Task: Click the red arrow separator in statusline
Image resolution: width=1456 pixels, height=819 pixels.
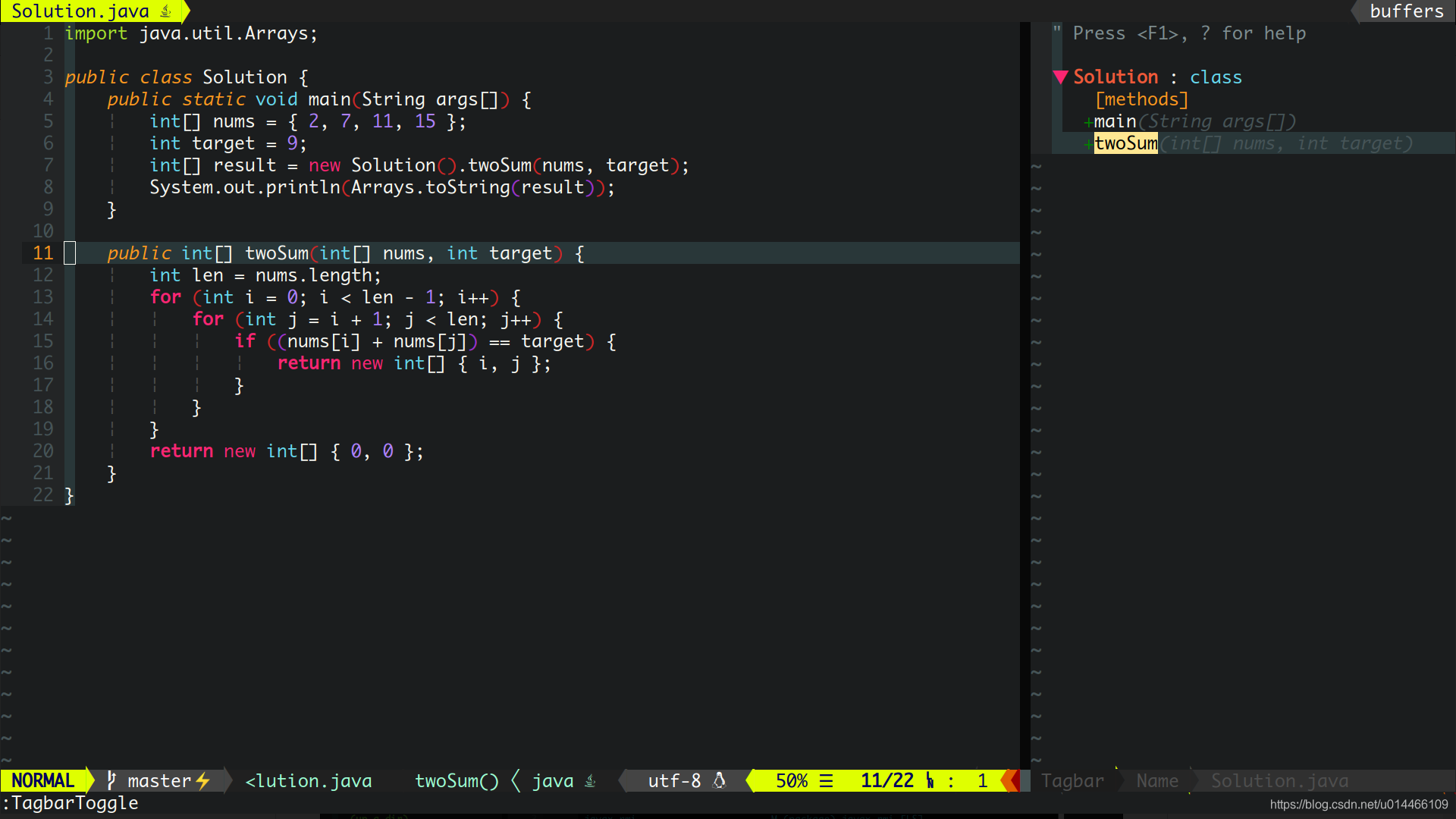Action: click(1010, 781)
